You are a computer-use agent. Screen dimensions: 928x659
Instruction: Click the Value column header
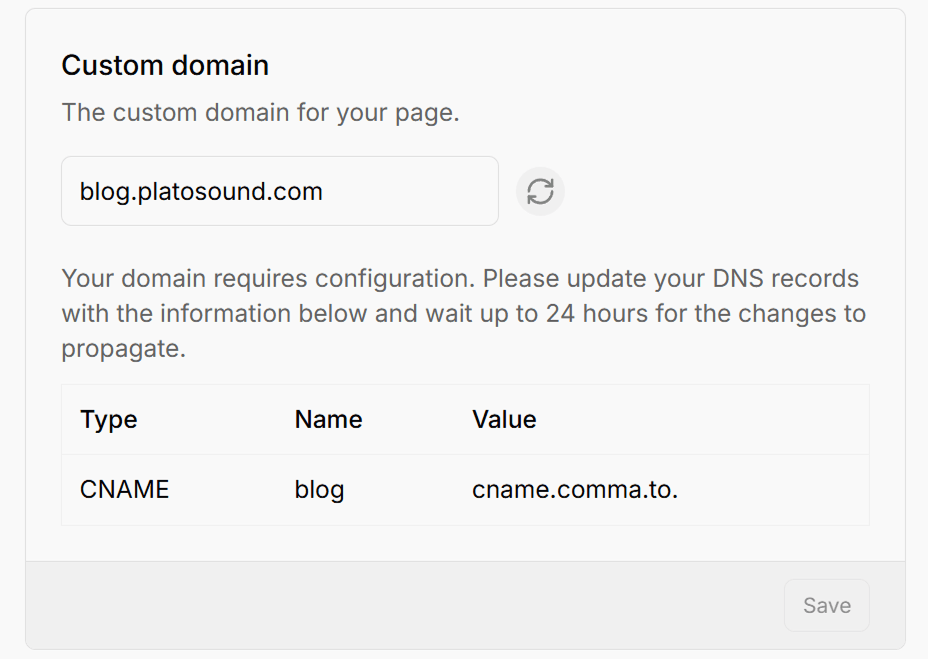pyautogui.click(x=504, y=420)
